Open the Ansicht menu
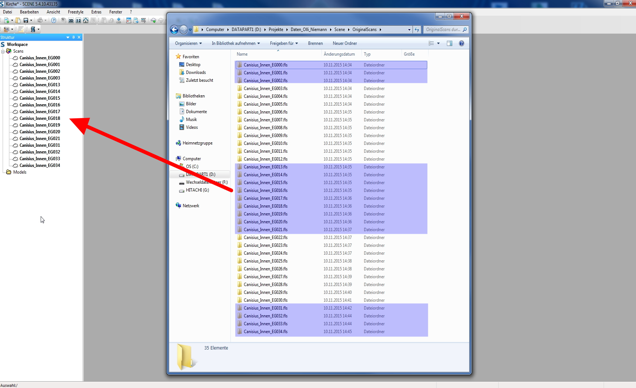The image size is (636, 388). (53, 12)
